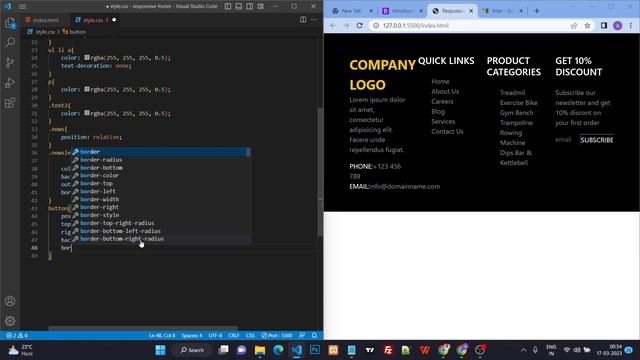Share this page from the address bar
Screen dimensions: 640x360
[x=574, y=25]
